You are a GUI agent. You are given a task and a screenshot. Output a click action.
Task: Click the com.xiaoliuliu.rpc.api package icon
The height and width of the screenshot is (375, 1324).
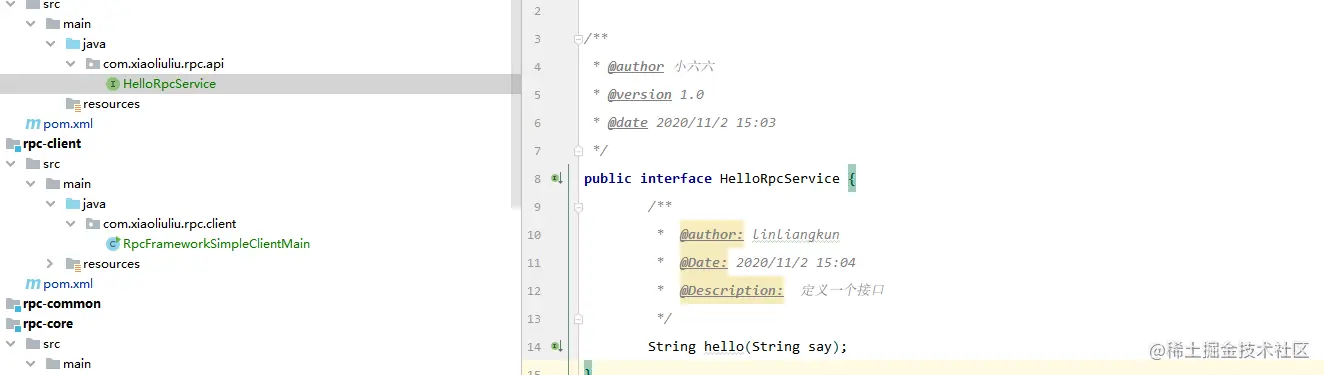pyautogui.click(x=93, y=64)
